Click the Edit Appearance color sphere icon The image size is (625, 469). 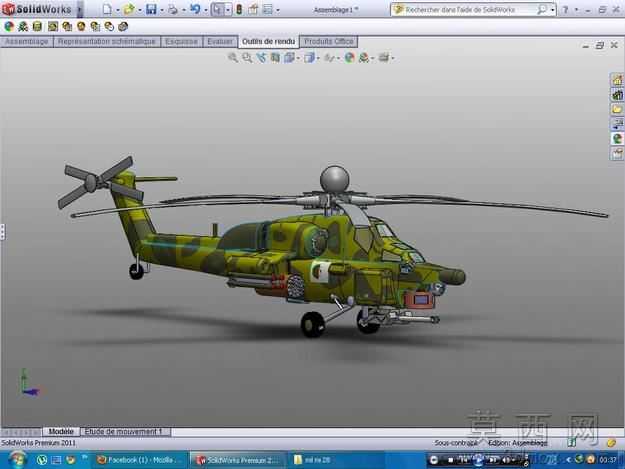tap(9, 27)
